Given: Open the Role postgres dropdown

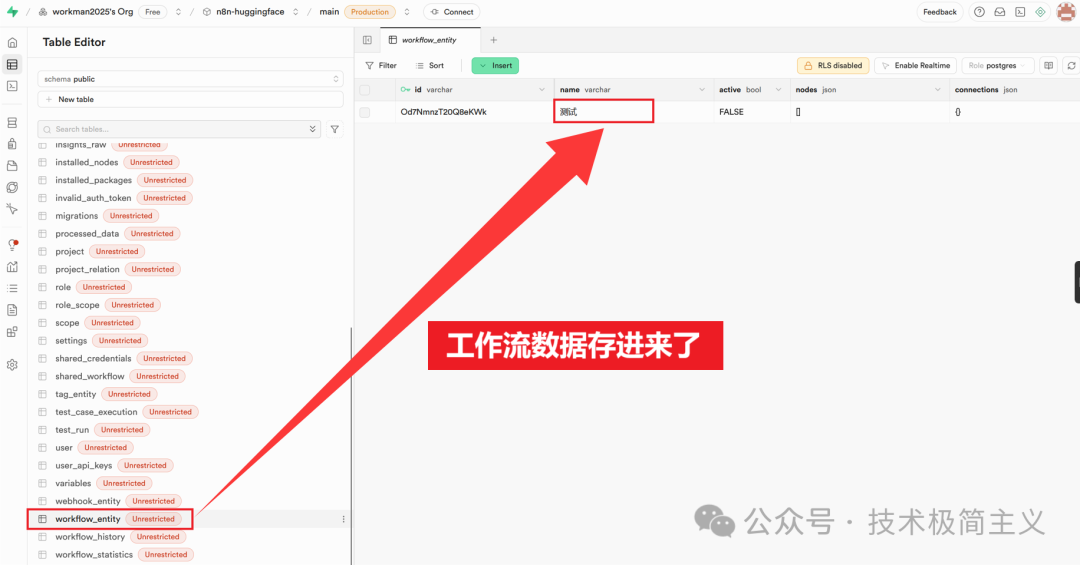Looking at the screenshot, I should pos(997,65).
